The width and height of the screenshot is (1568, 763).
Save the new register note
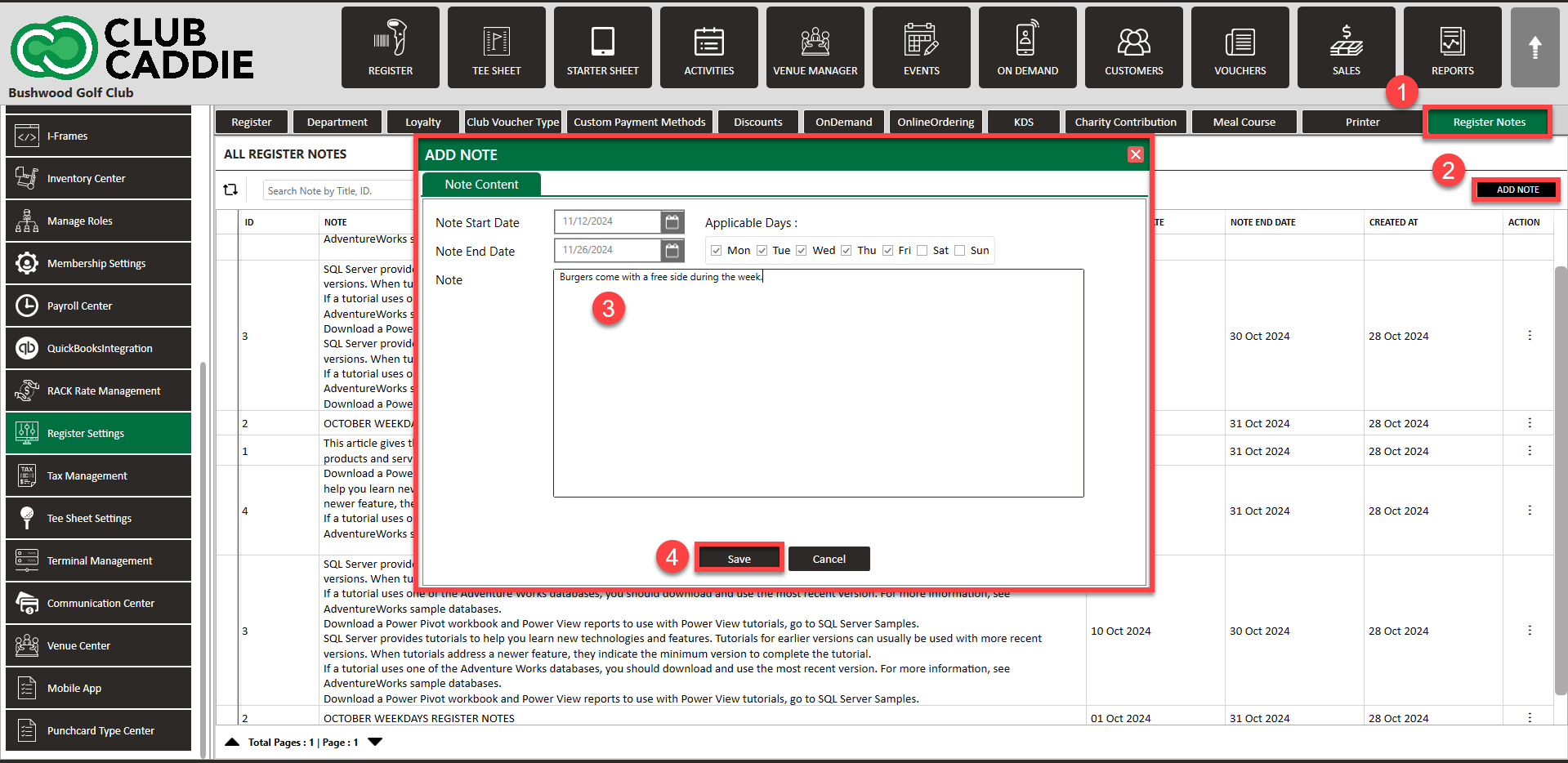[739, 559]
